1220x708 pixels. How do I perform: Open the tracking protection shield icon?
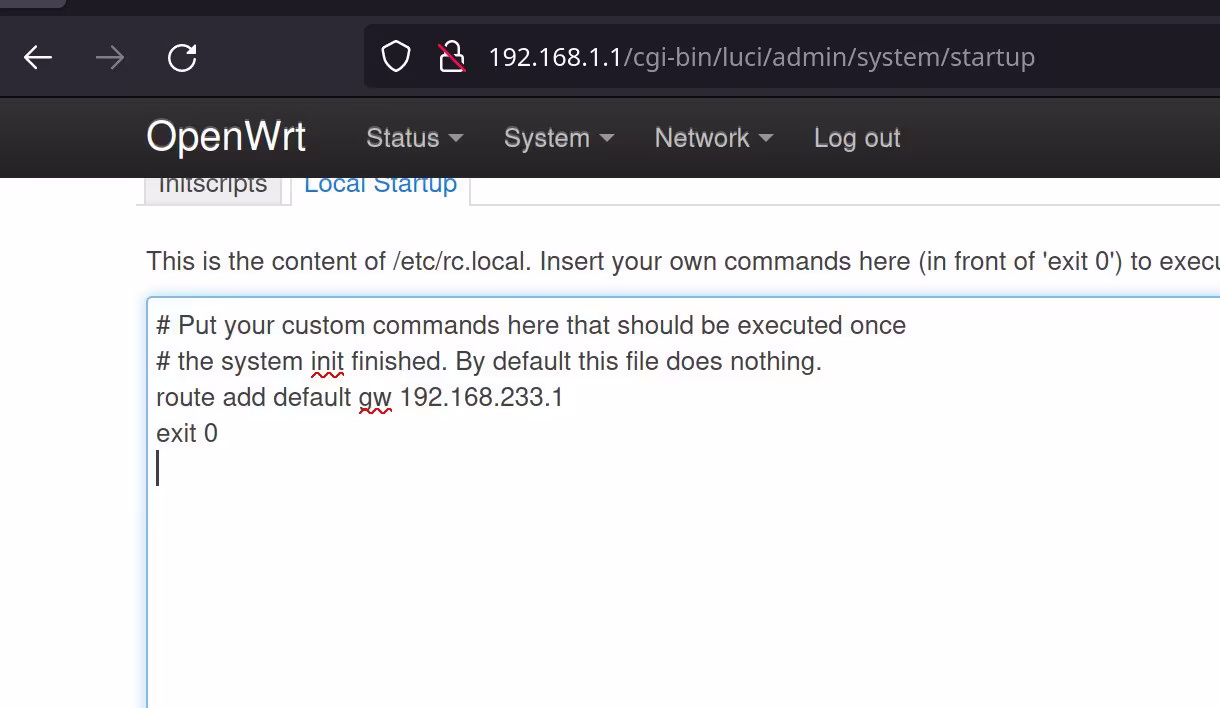coord(396,56)
